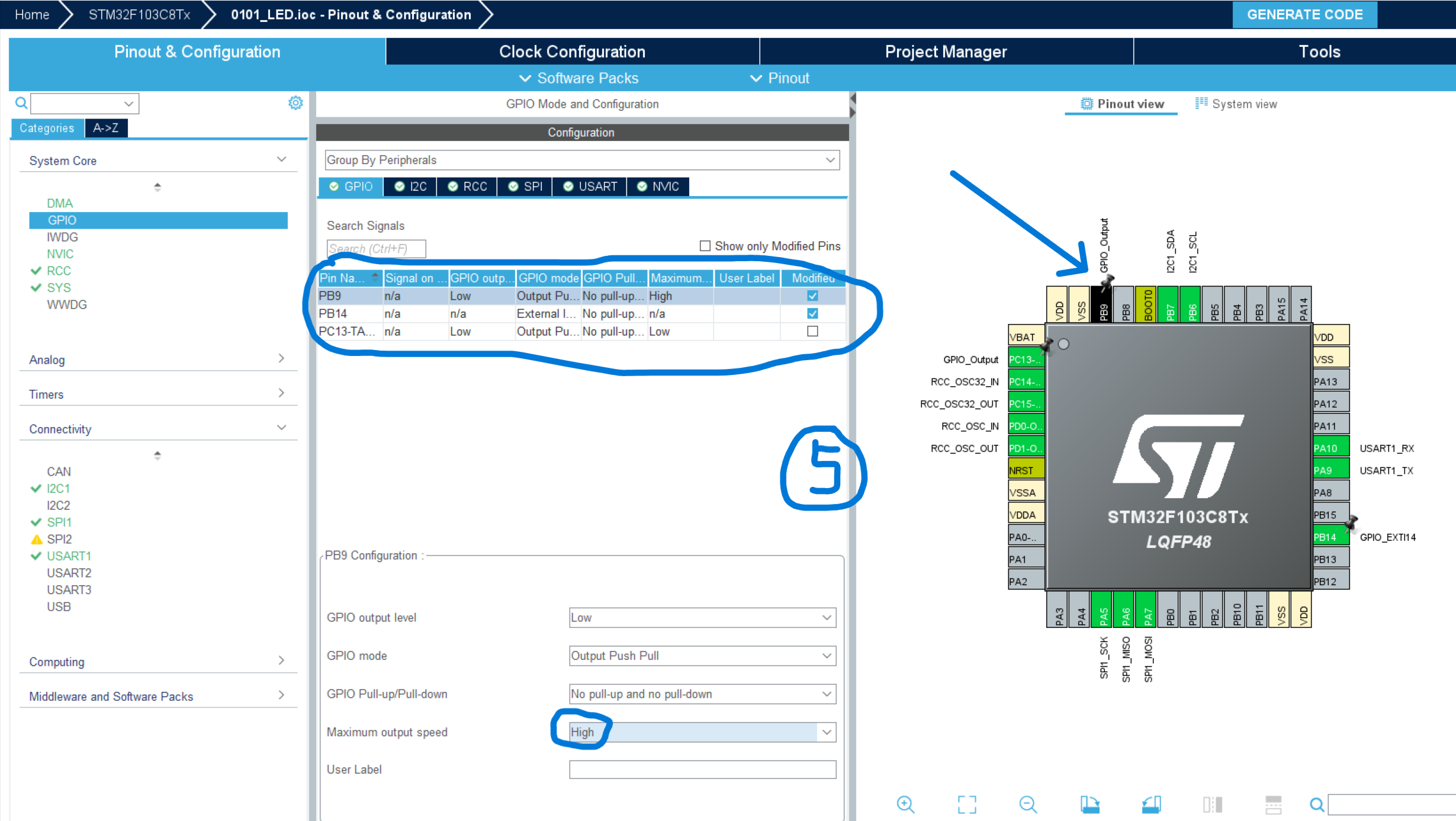Image resolution: width=1456 pixels, height=821 pixels.
Task: Click the zoom in icon below the pinout
Action: [x=905, y=804]
